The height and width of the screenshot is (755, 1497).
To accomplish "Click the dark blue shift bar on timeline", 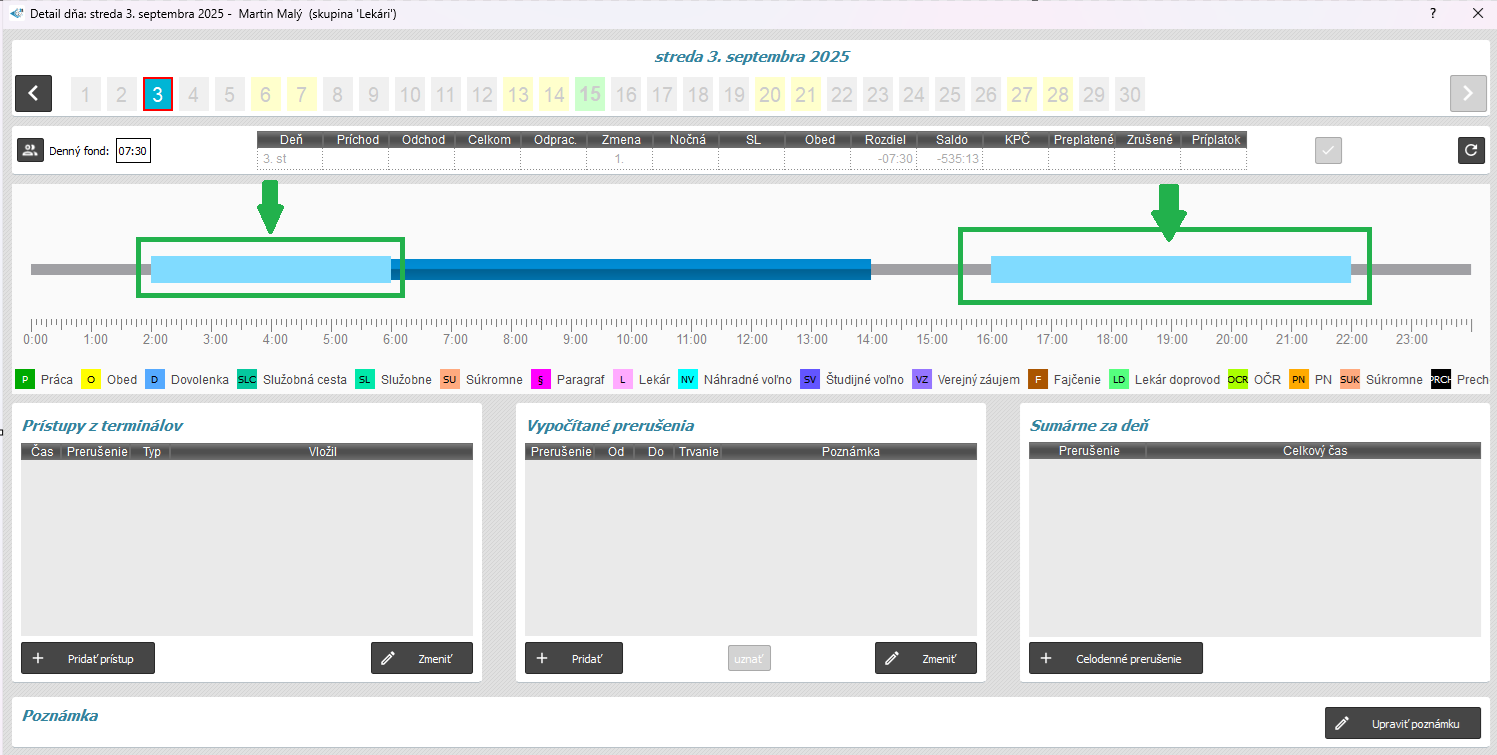I will 635,269.
